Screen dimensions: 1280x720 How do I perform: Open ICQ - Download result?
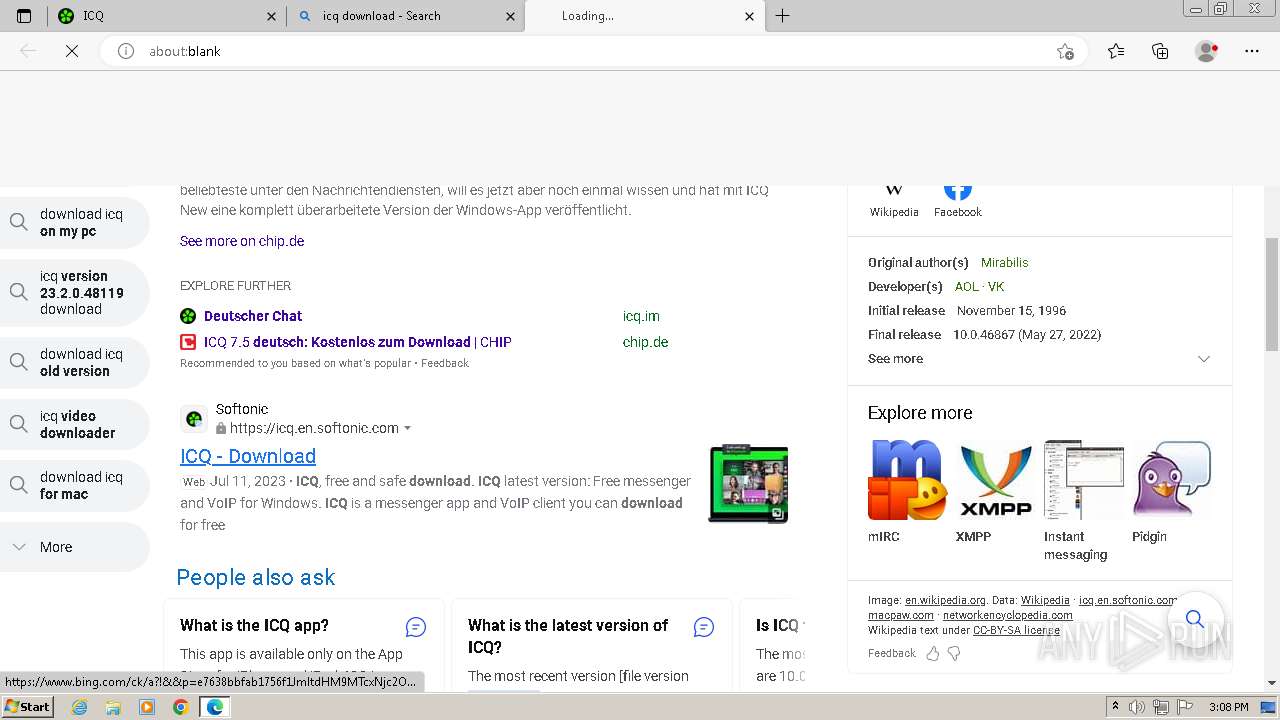click(x=248, y=456)
